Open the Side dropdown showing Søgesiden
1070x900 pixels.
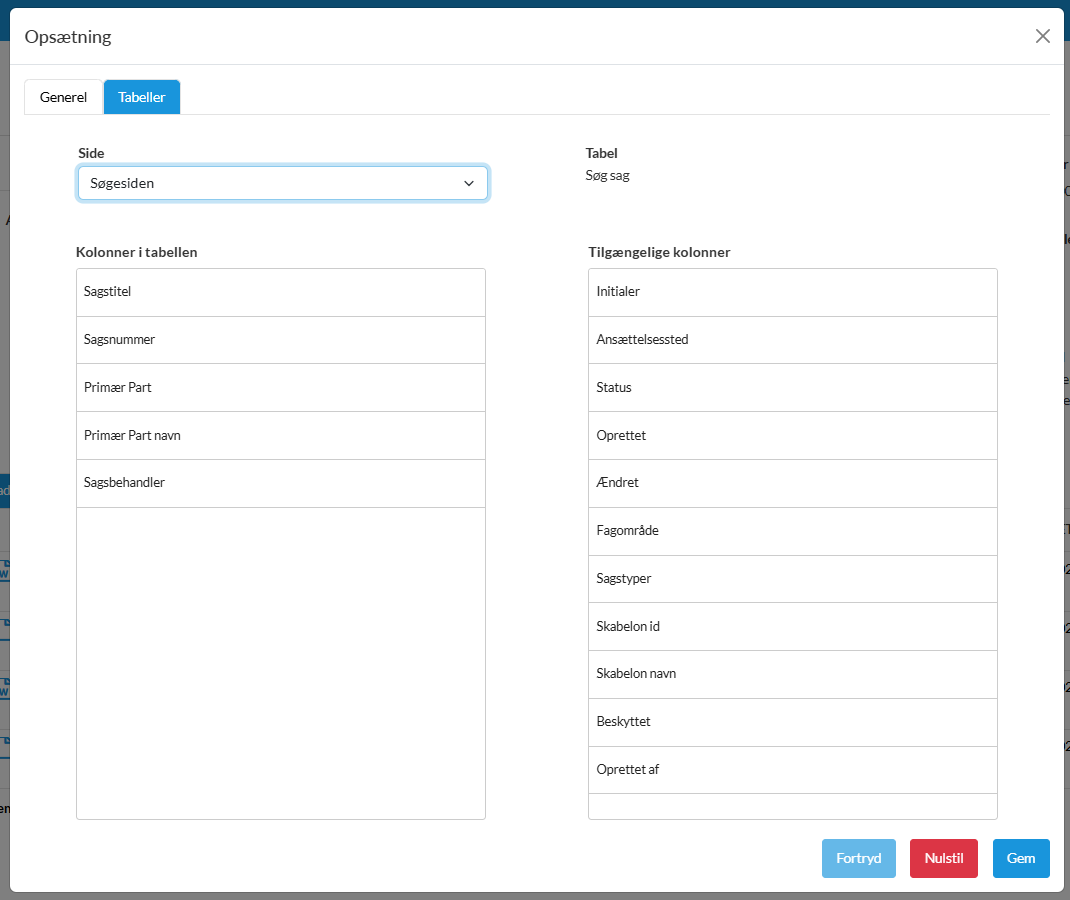click(282, 184)
